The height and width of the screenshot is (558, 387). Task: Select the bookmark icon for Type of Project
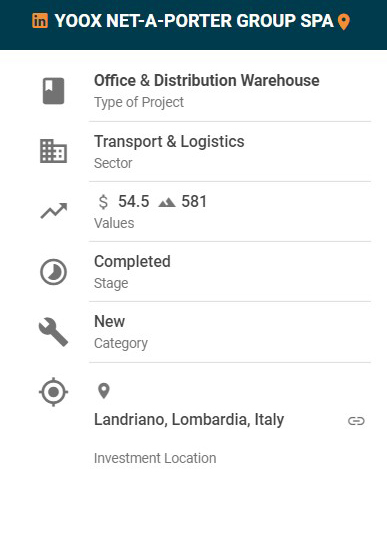point(53,91)
